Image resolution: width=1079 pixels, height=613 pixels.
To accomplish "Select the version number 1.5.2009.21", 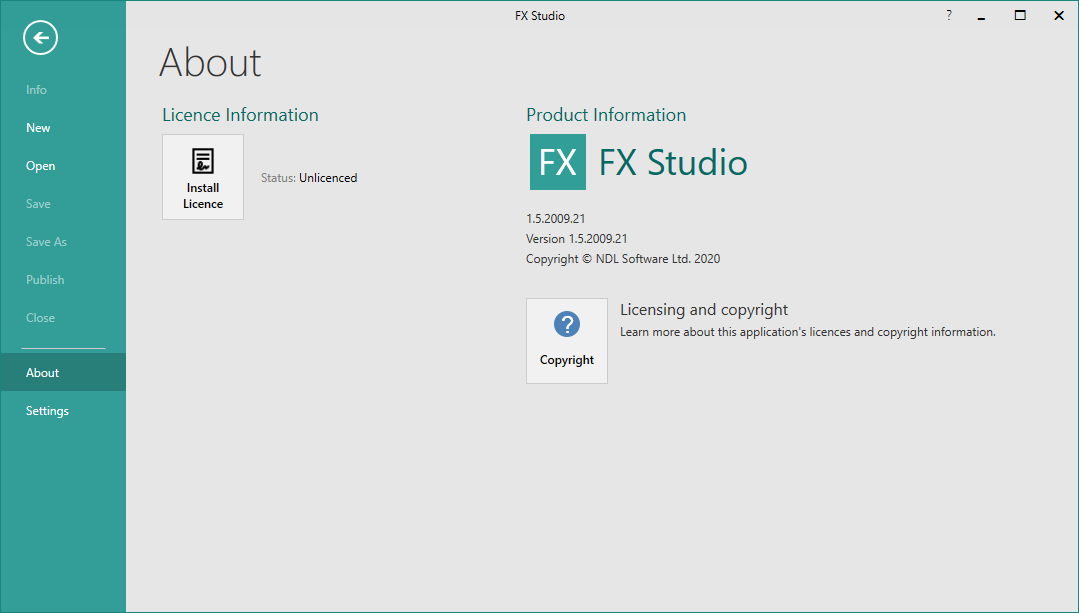I will (556, 218).
